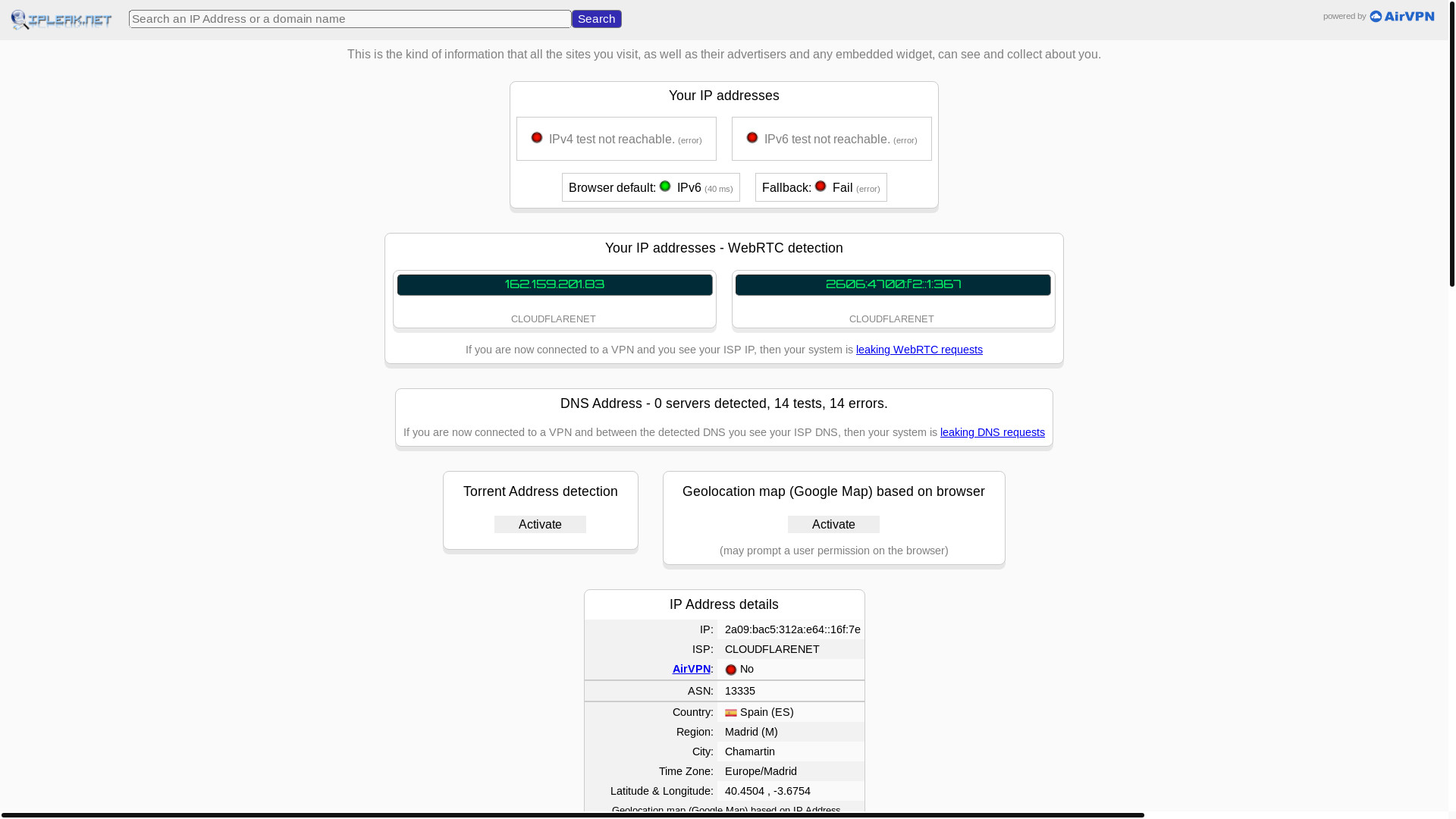Focus the IP address or domain search field
Image resolution: width=1456 pixels, height=819 pixels.
tap(350, 19)
